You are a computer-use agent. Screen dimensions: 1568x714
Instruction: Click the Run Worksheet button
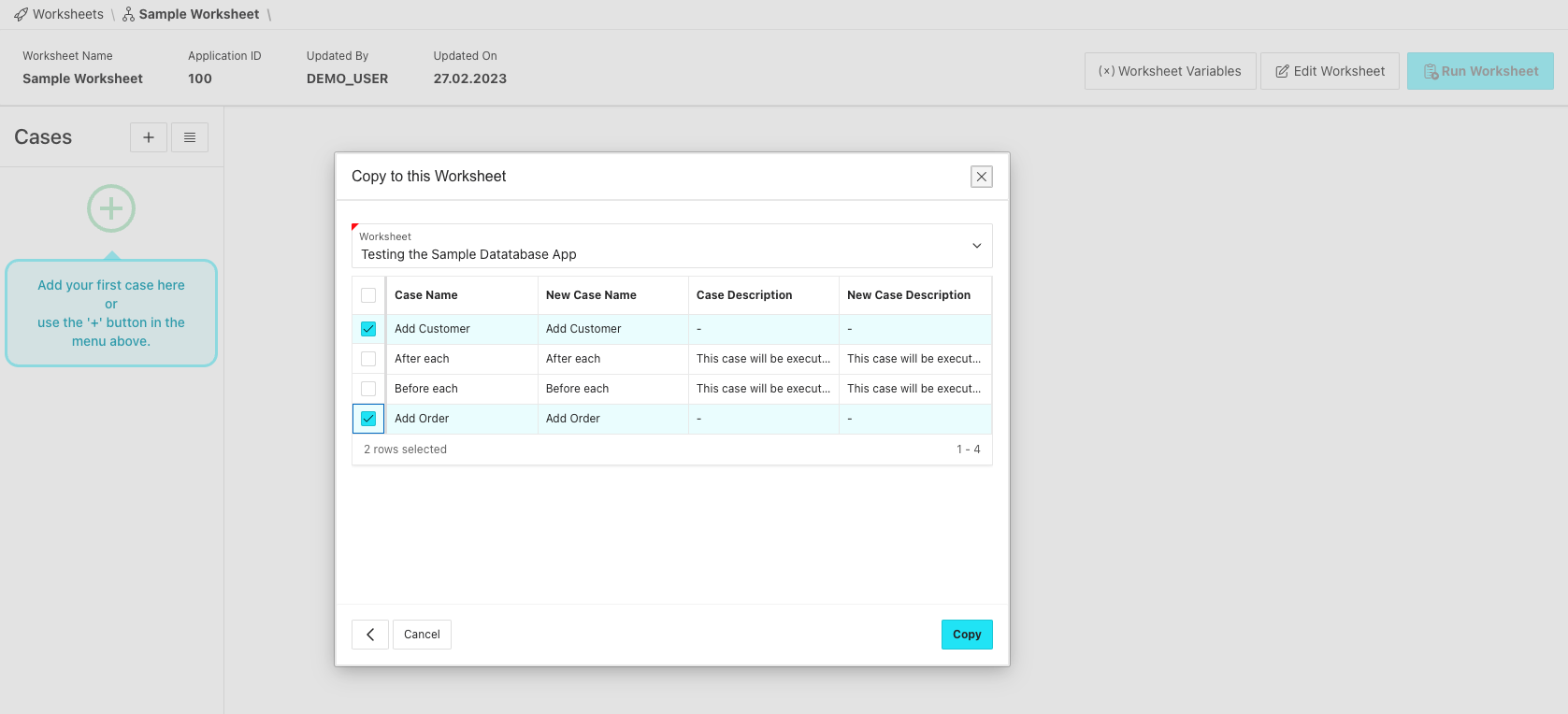click(x=1480, y=71)
